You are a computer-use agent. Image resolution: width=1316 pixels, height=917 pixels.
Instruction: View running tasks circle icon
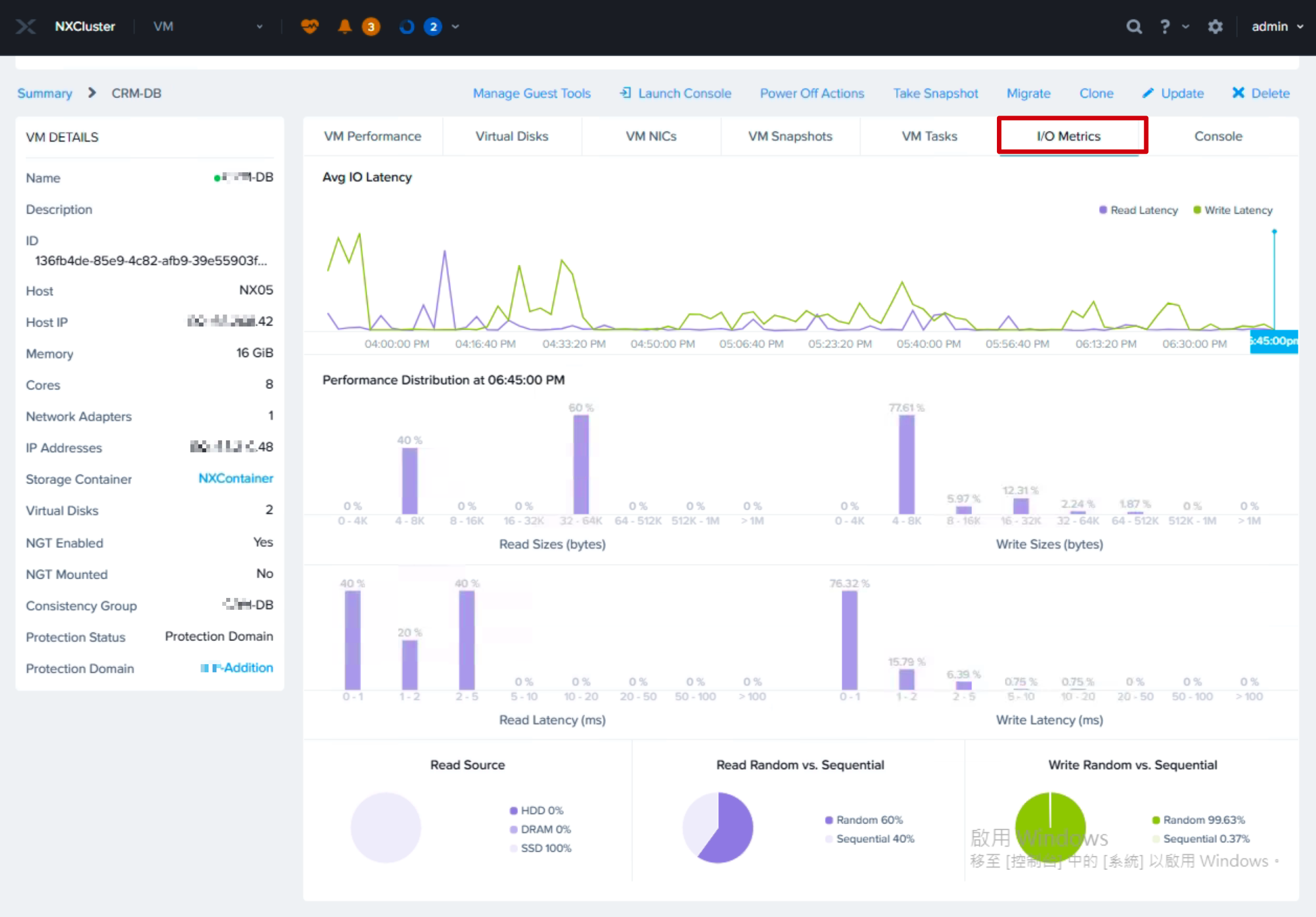pyautogui.click(x=407, y=27)
